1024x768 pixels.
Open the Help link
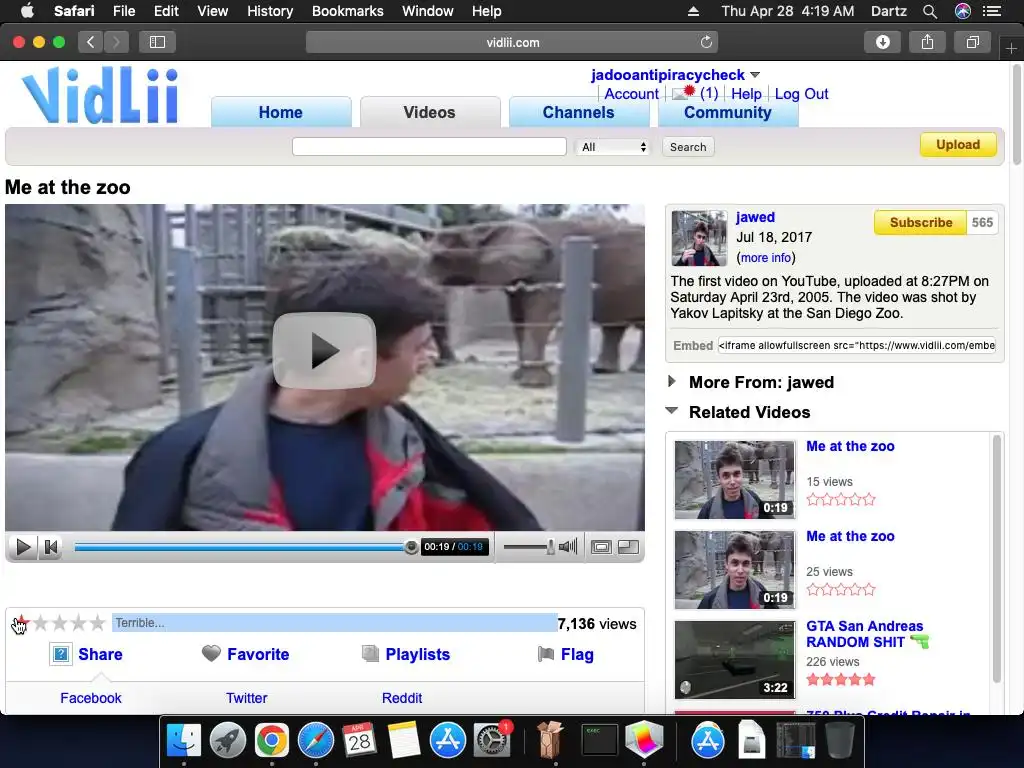(746, 94)
